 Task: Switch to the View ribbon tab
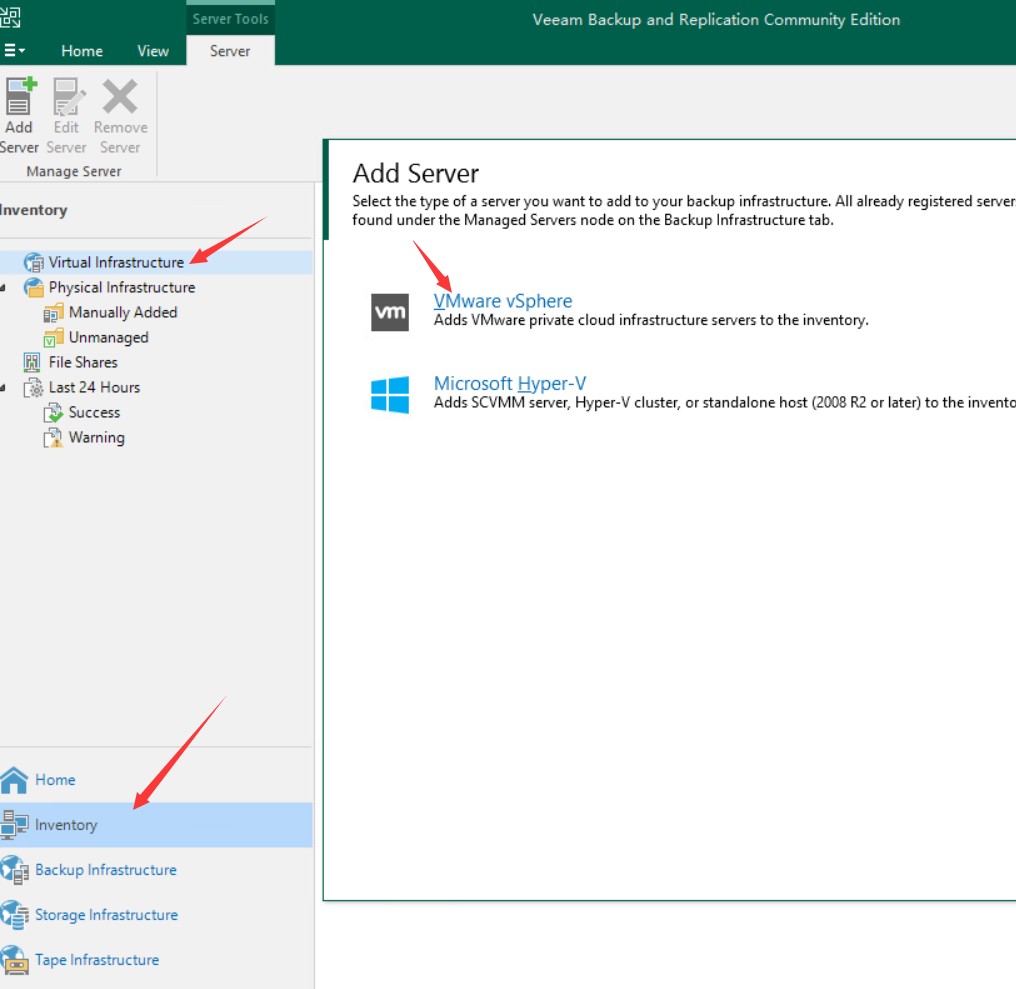(153, 51)
